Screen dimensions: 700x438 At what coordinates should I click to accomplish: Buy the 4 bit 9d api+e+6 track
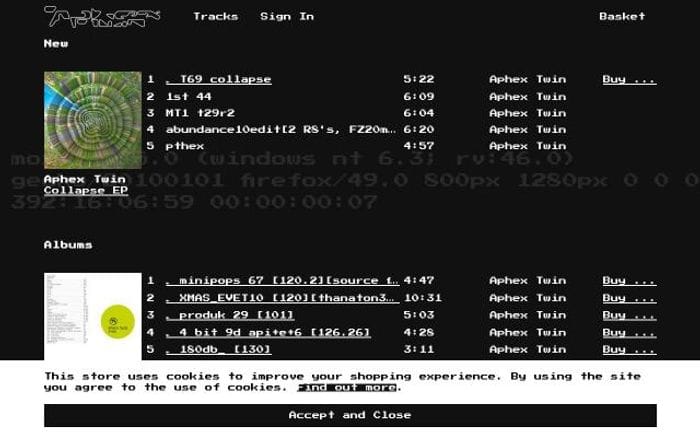coord(629,333)
